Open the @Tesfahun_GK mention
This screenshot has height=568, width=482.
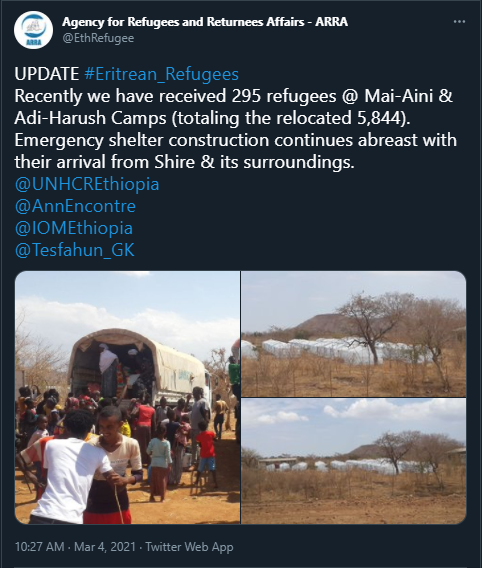click(75, 250)
